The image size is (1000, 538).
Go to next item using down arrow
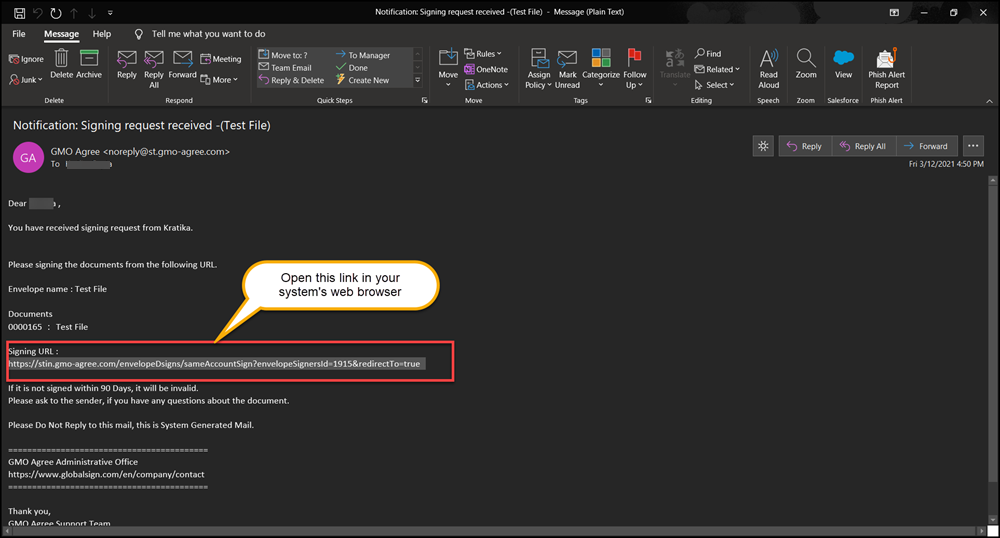click(x=92, y=13)
